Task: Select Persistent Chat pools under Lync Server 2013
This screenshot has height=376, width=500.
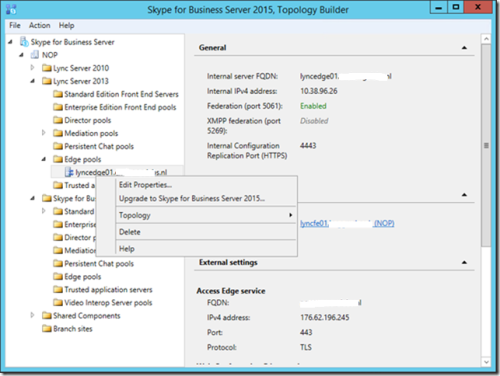Action: coord(99,146)
